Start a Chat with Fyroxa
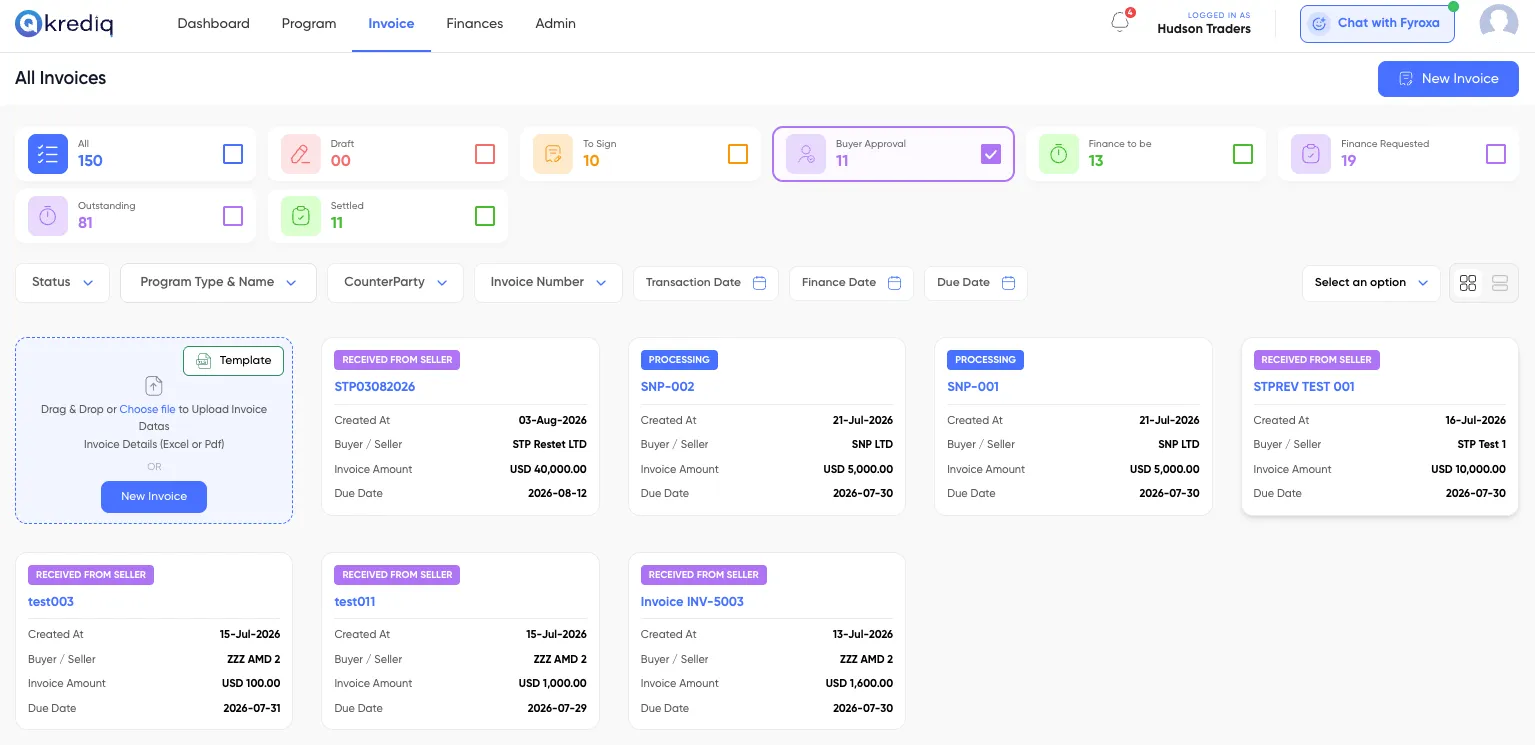The height and width of the screenshot is (745, 1535). [x=1377, y=23]
